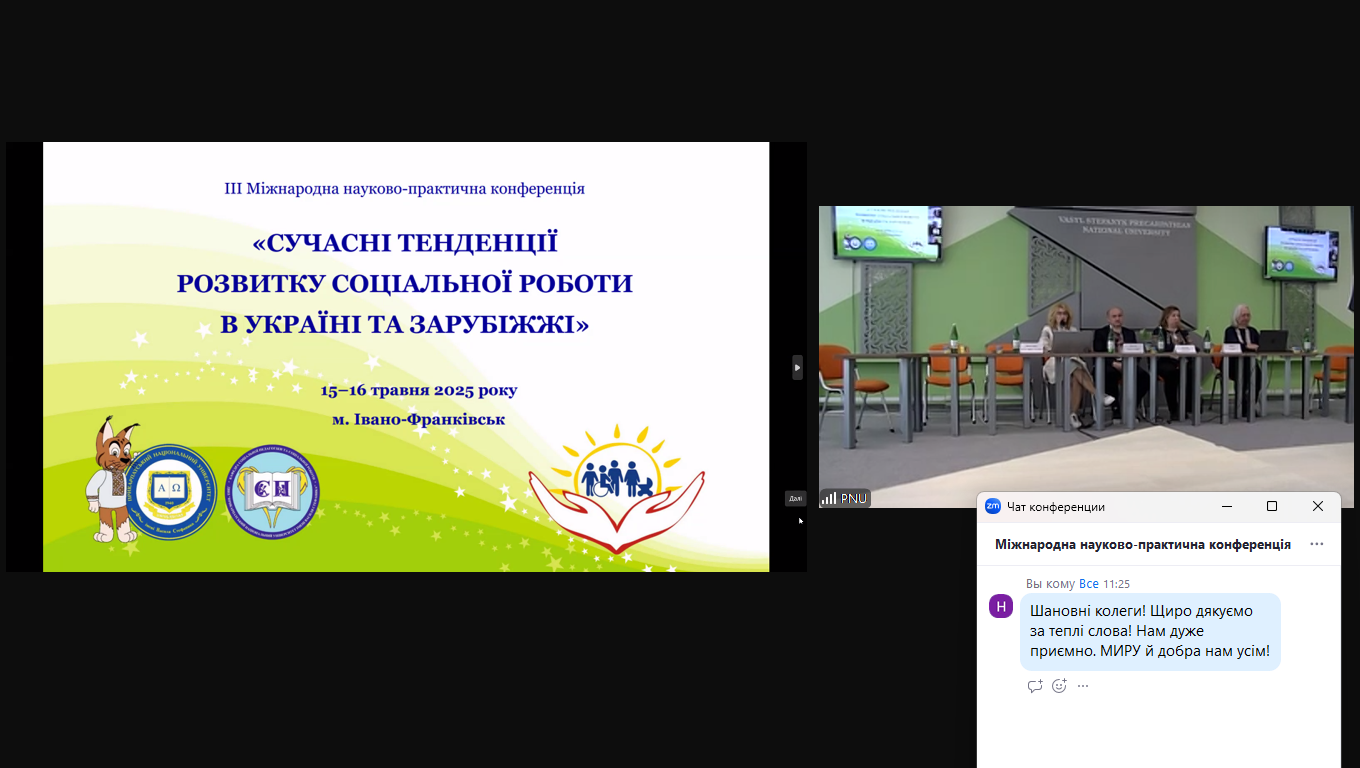Click the Zoom logo icon in the chat title bar
Screen dimensions: 1360x768
click(994, 507)
